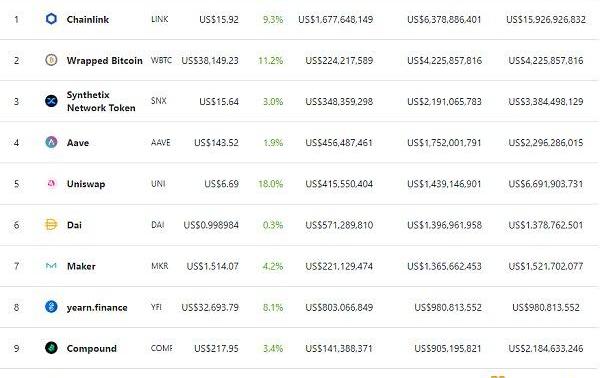
Task: Click the Wrapped Bitcoin coin icon
Action: coord(51,60)
